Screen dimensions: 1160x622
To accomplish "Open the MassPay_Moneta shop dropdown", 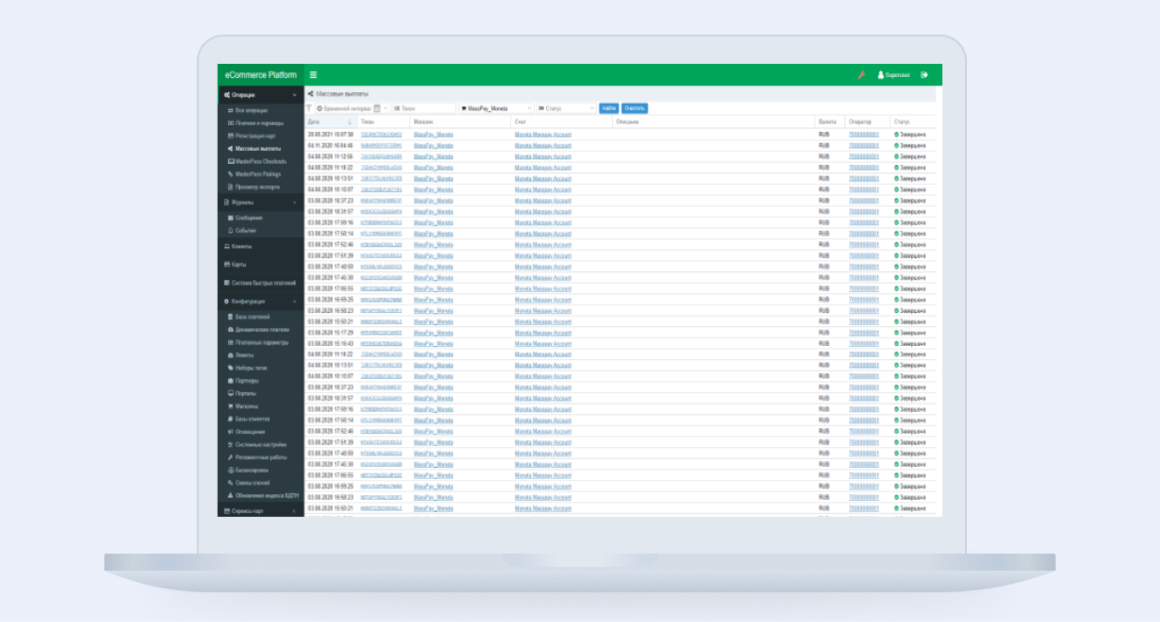I will [x=496, y=108].
